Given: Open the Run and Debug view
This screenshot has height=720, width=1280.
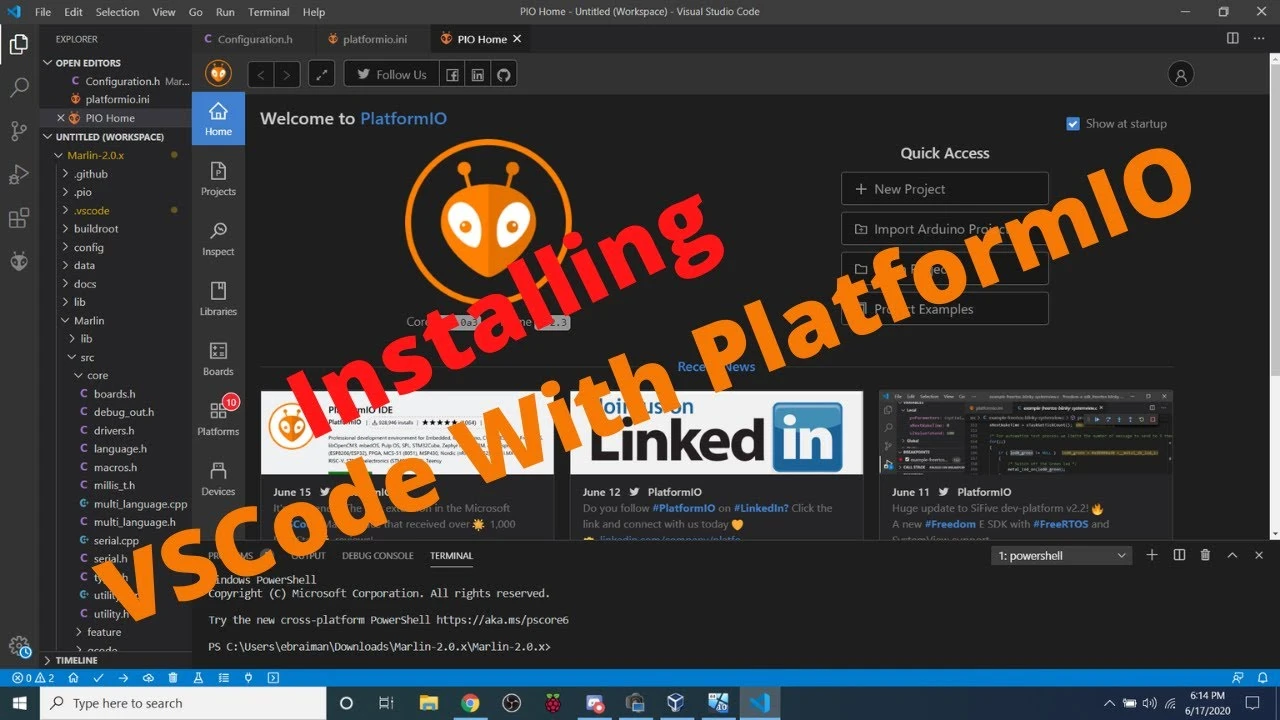Looking at the screenshot, I should (19, 175).
